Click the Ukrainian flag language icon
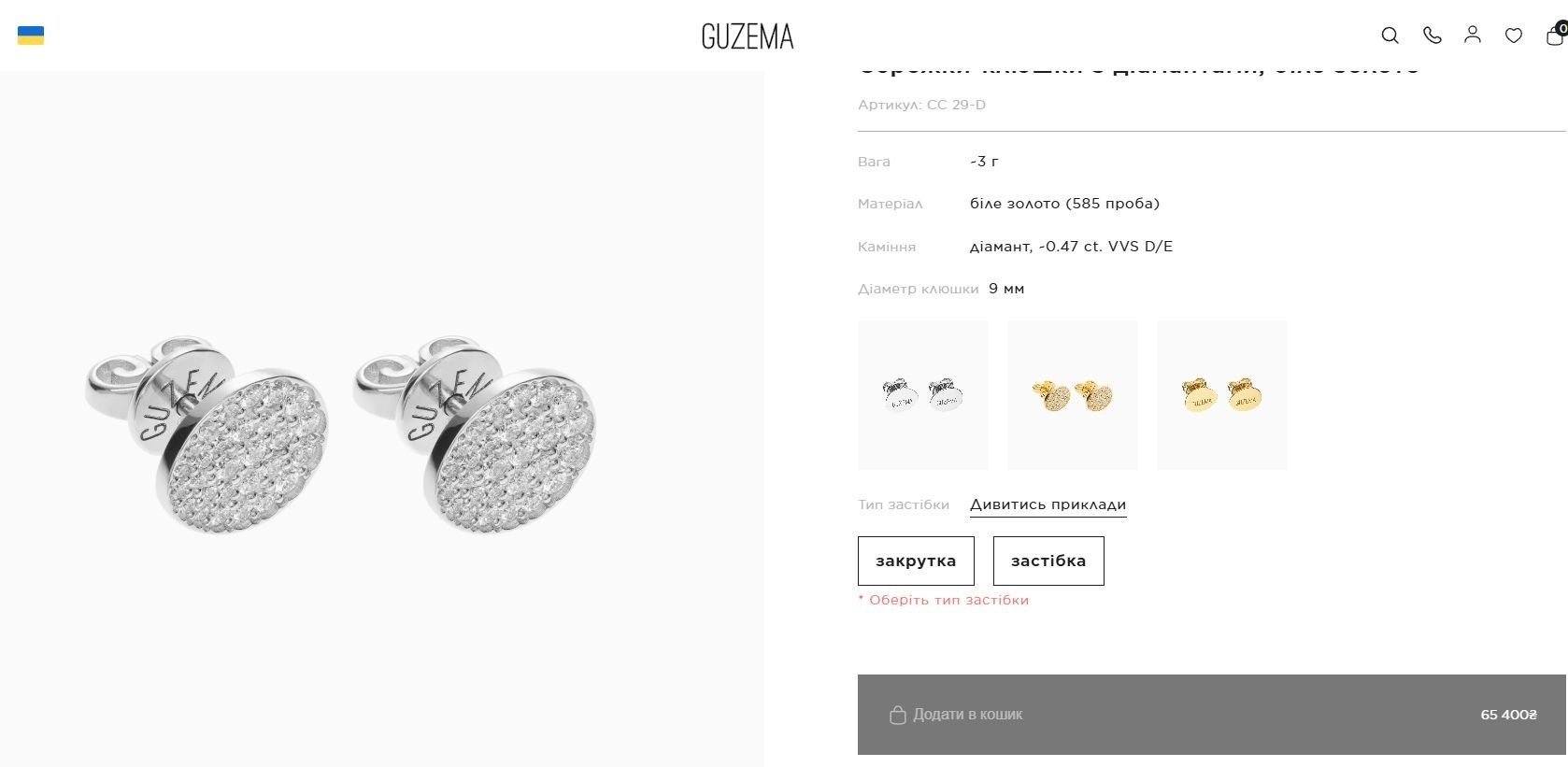1568x767 pixels. 31,36
